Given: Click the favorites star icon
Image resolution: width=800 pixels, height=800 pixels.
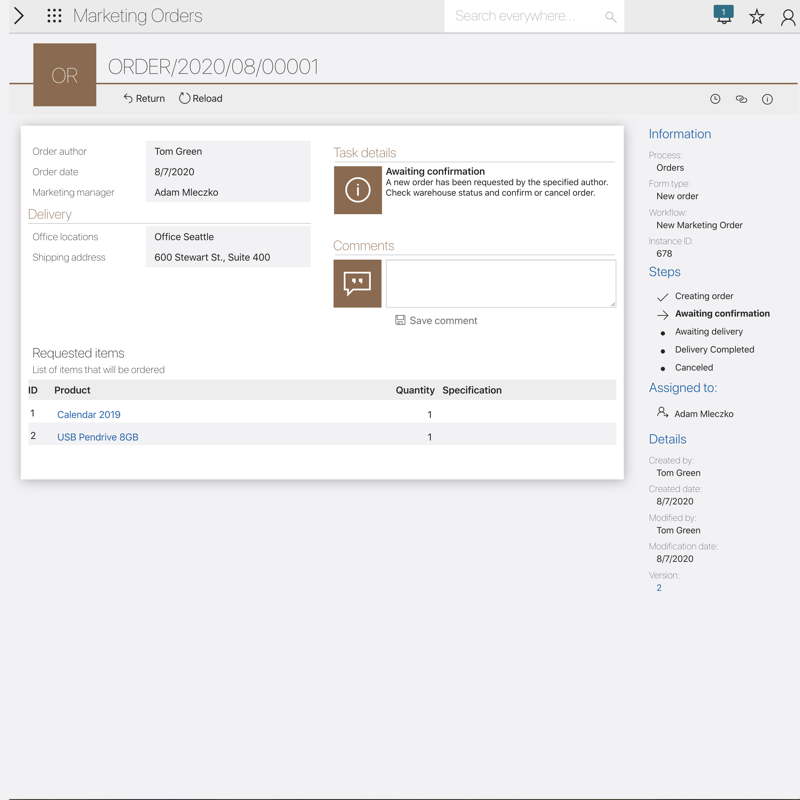Looking at the screenshot, I should (x=757, y=17).
